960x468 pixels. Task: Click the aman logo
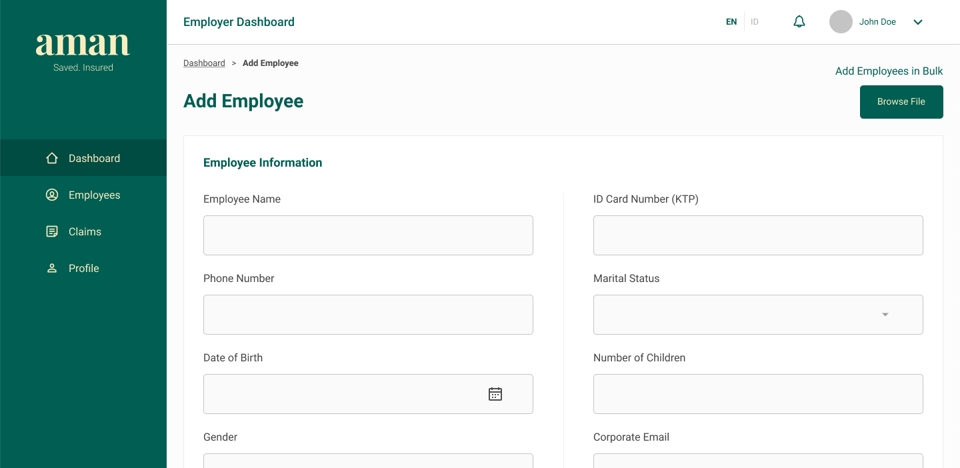point(83,43)
